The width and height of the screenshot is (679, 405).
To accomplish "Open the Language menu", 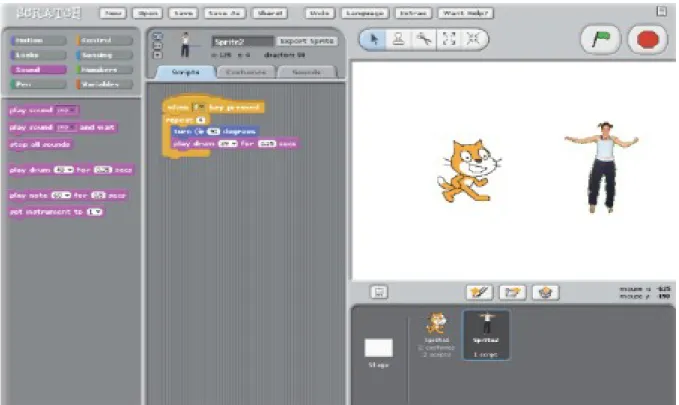I will (x=365, y=13).
